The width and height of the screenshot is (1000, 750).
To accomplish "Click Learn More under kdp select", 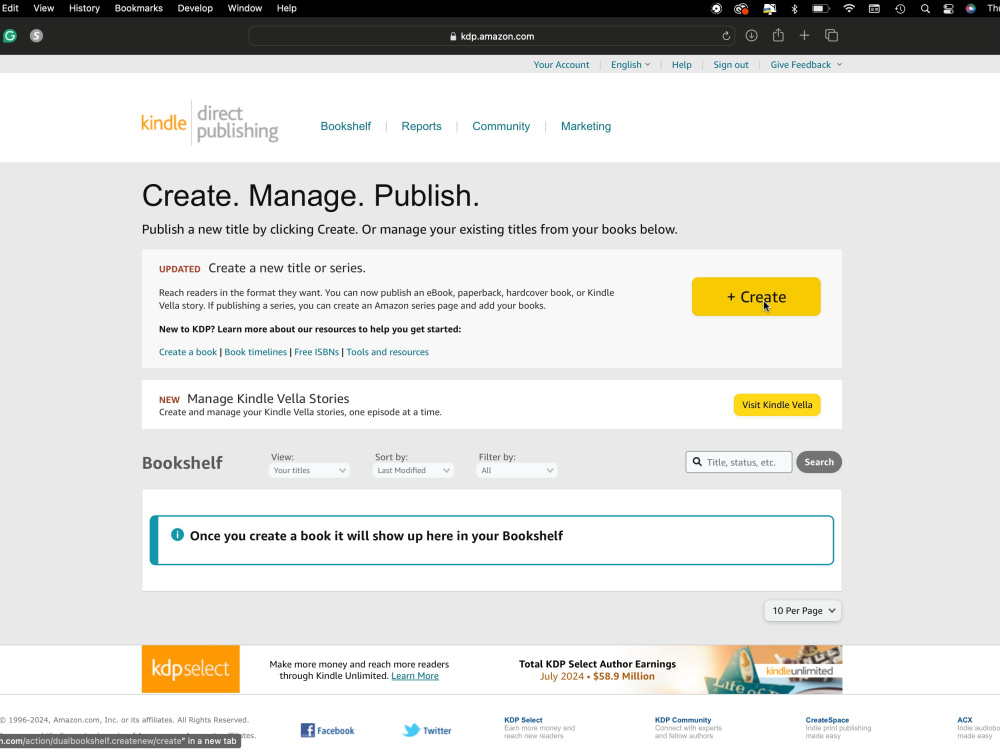I will click(415, 676).
